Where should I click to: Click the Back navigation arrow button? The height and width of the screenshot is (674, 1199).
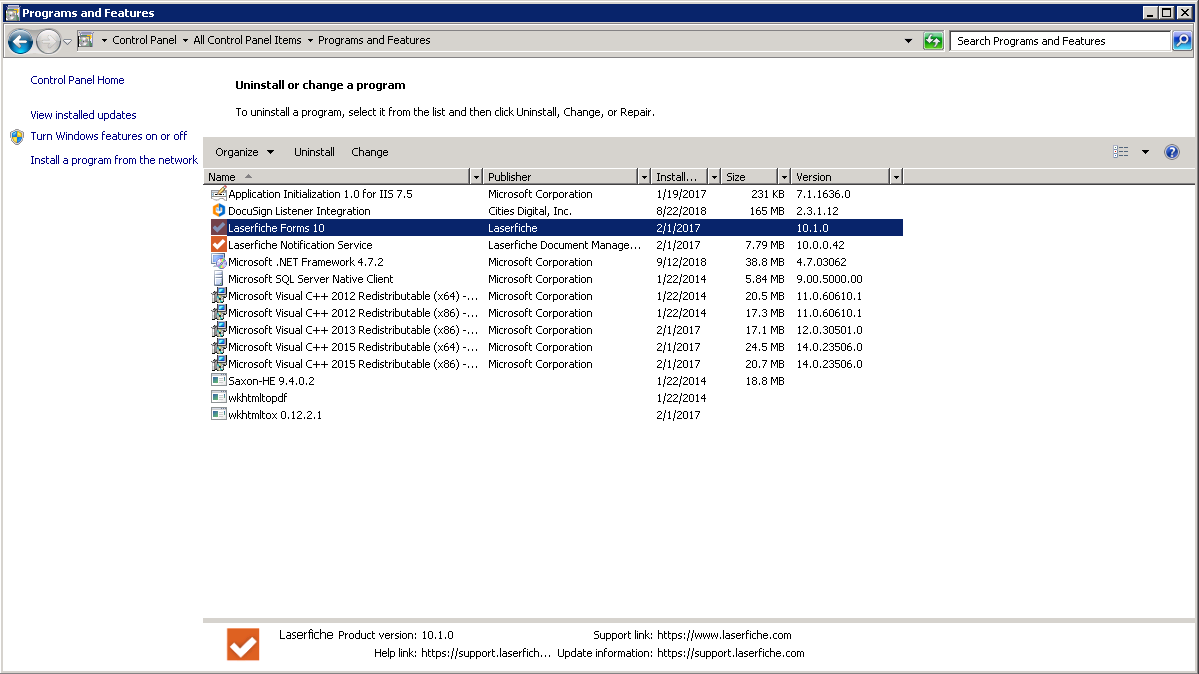(x=20, y=41)
